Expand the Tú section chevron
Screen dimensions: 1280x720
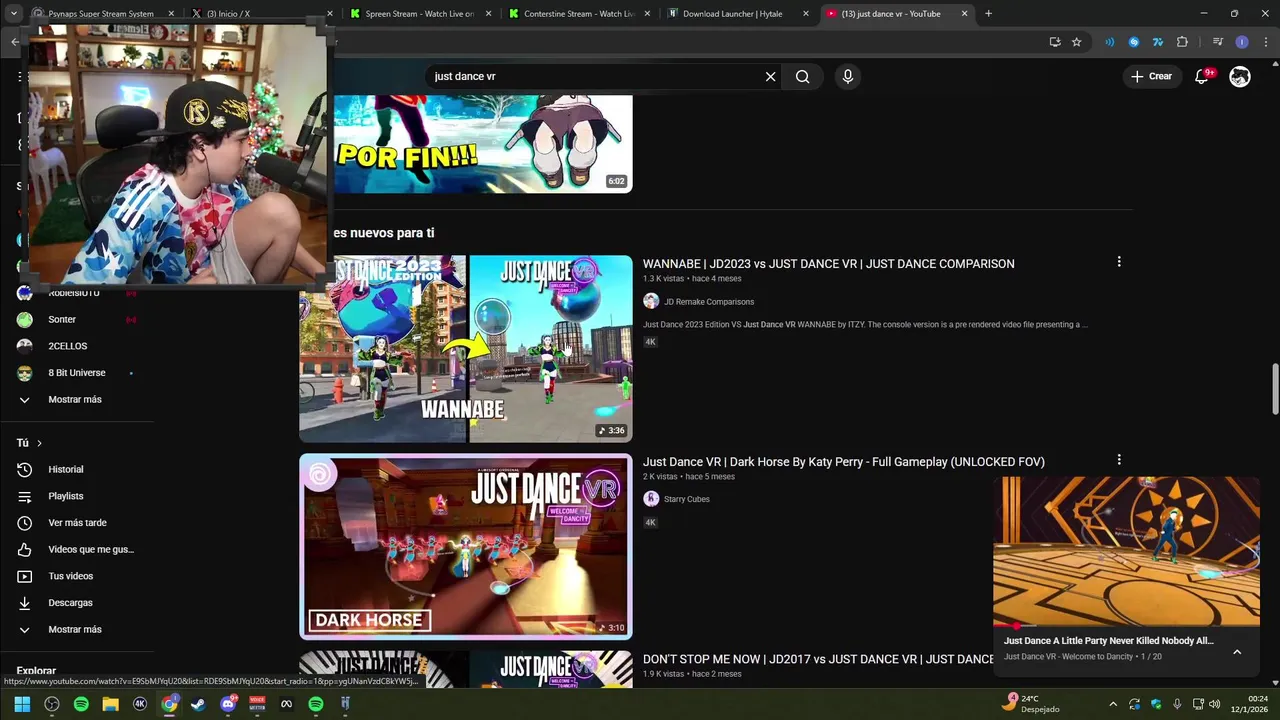tap(39, 443)
